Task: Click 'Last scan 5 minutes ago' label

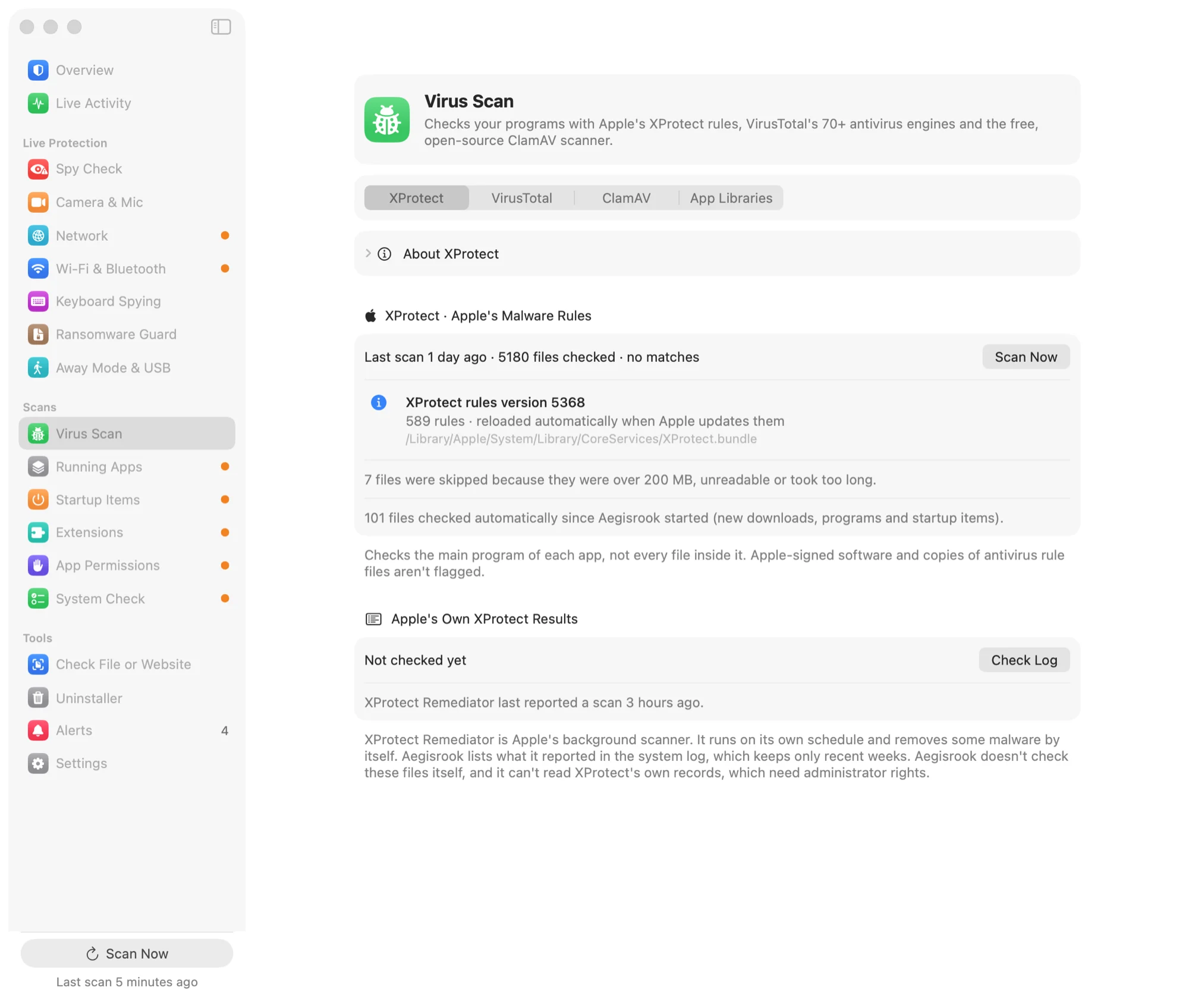Action: pos(127,982)
